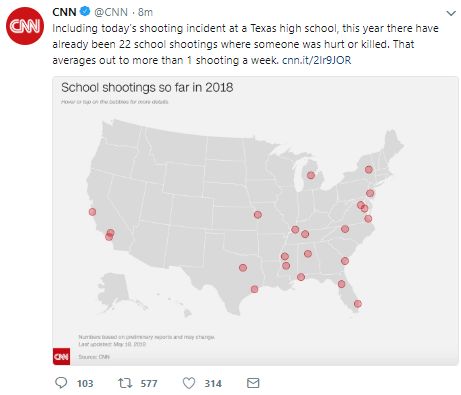461x395 pixels.
Task: Click the small CNN logo in map footer
Action: [61, 356]
